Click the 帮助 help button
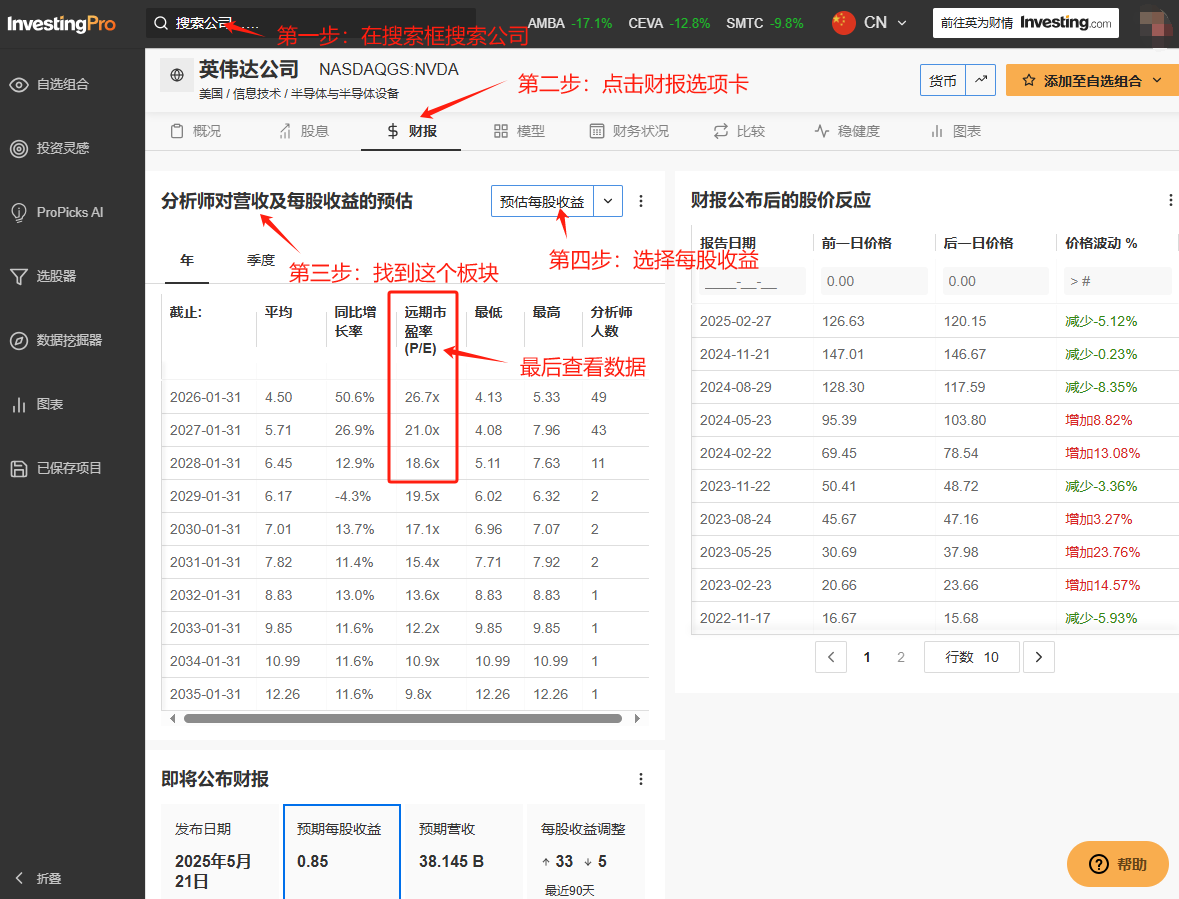Screen dimensions: 1179x899 pyautogui.click(x=1117, y=864)
